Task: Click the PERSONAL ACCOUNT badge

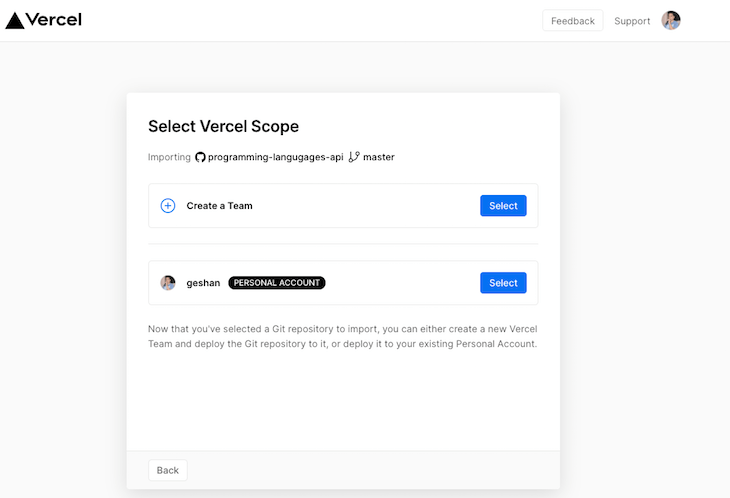Action: pyautogui.click(x=277, y=283)
